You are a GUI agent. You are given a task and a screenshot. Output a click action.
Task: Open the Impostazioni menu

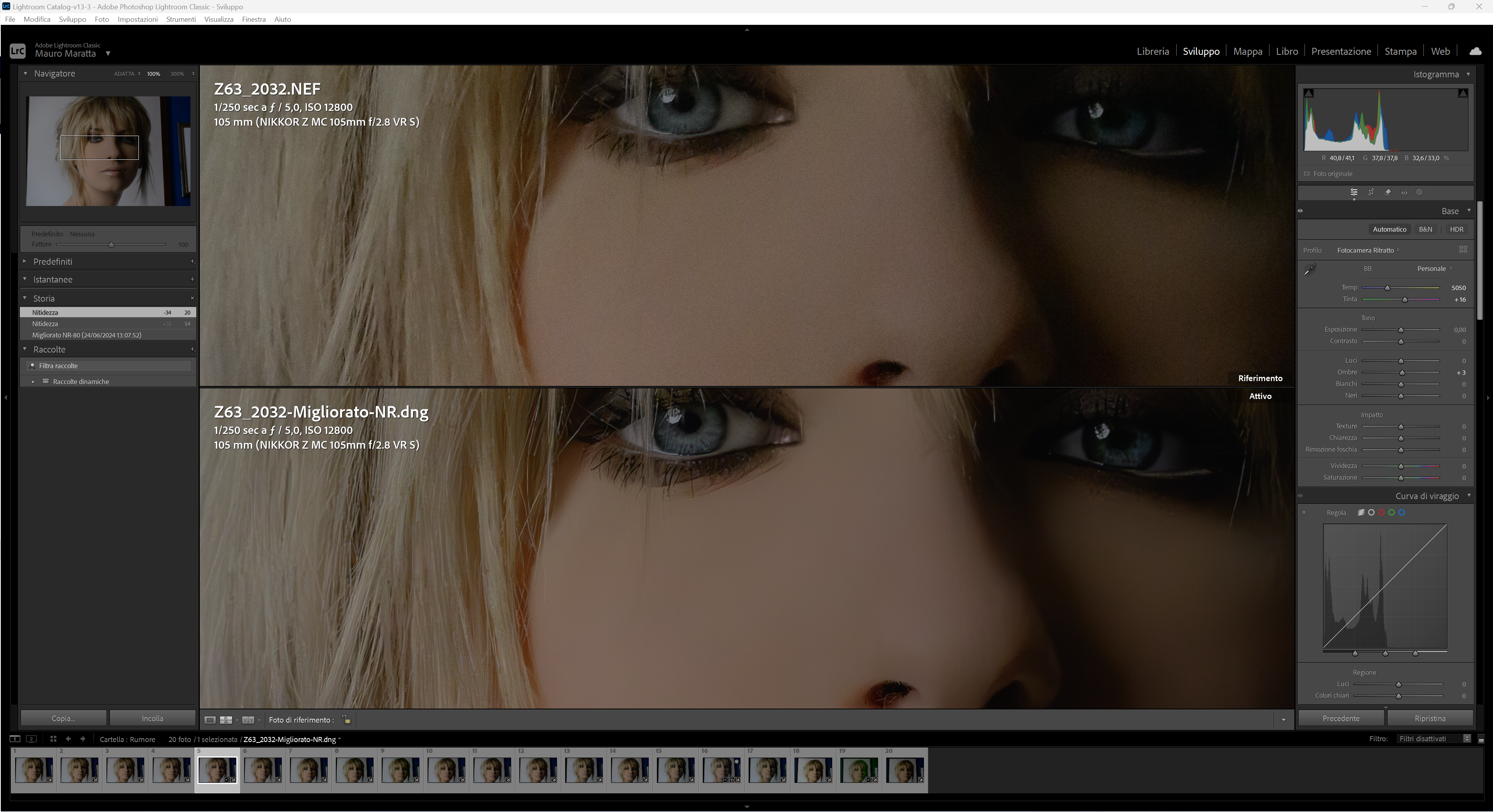[x=137, y=19]
